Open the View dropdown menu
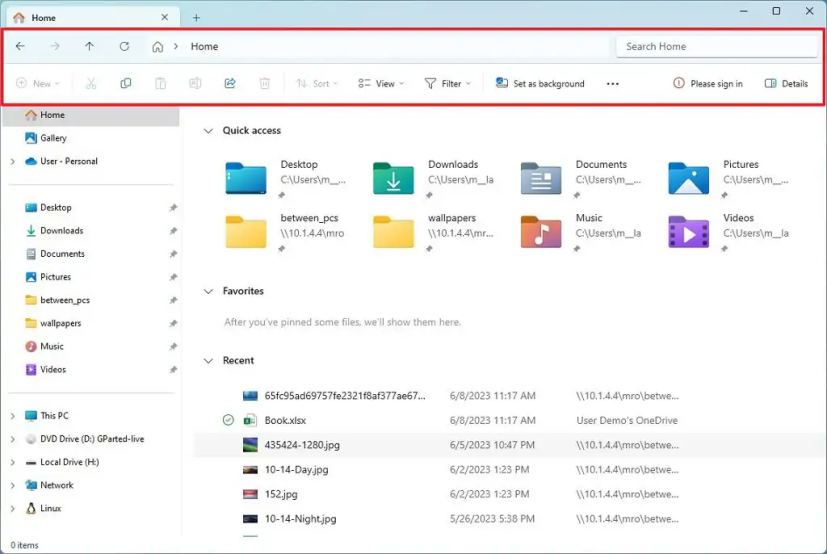This screenshot has height=554, width=827. tap(381, 84)
